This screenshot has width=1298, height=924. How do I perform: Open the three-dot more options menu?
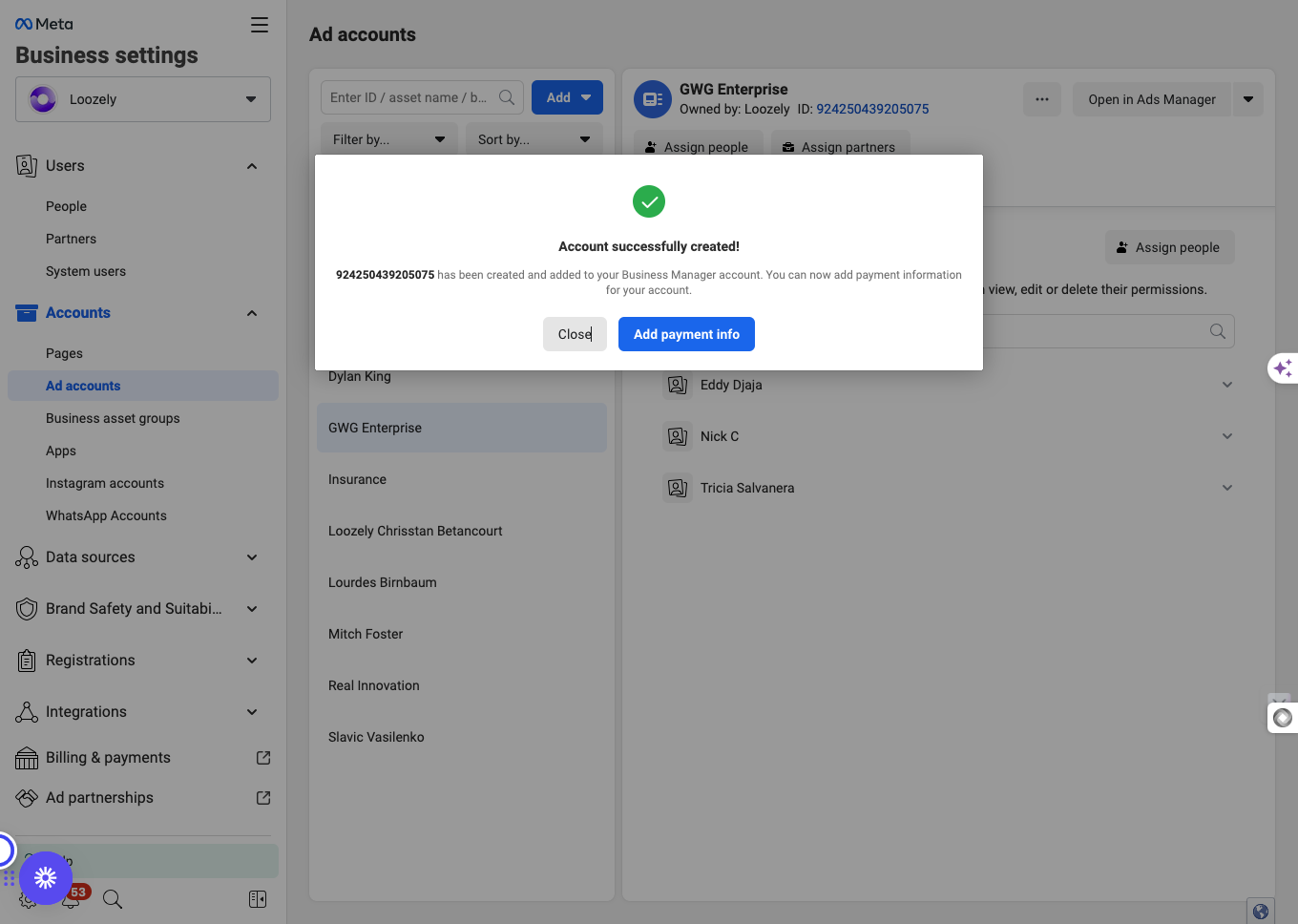point(1042,99)
